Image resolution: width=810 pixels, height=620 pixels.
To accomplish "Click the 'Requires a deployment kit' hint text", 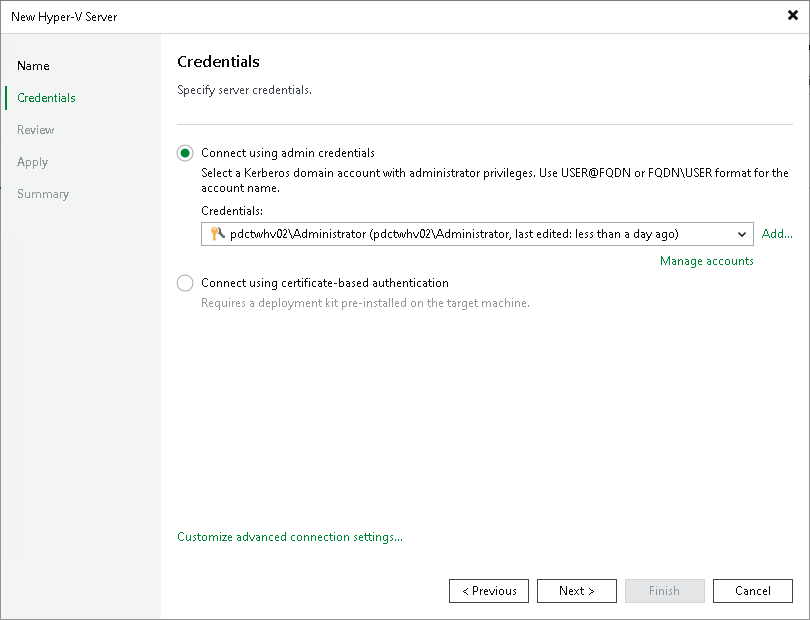I will (365, 303).
